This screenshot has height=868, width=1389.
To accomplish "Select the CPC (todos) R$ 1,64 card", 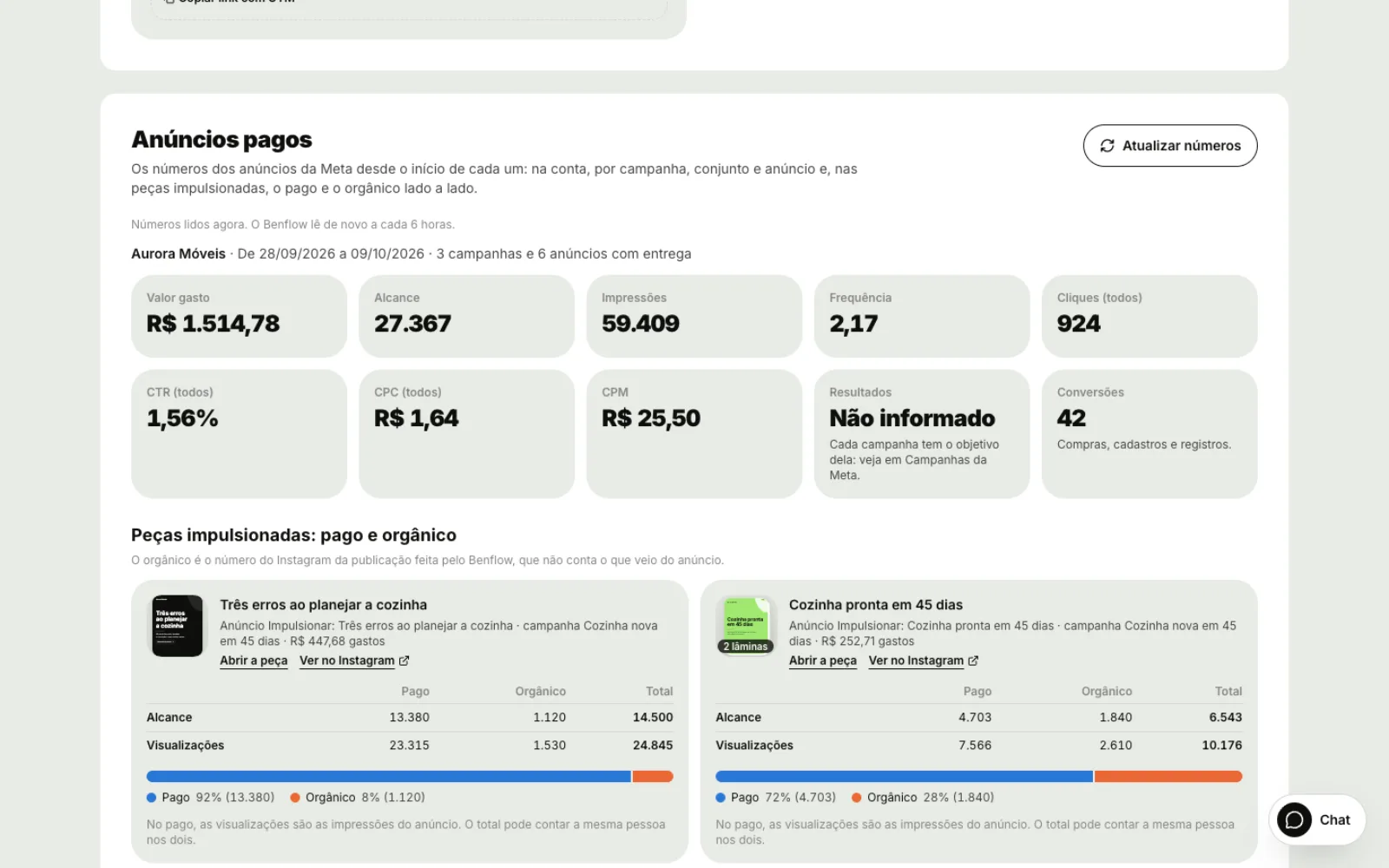I will tap(466, 434).
